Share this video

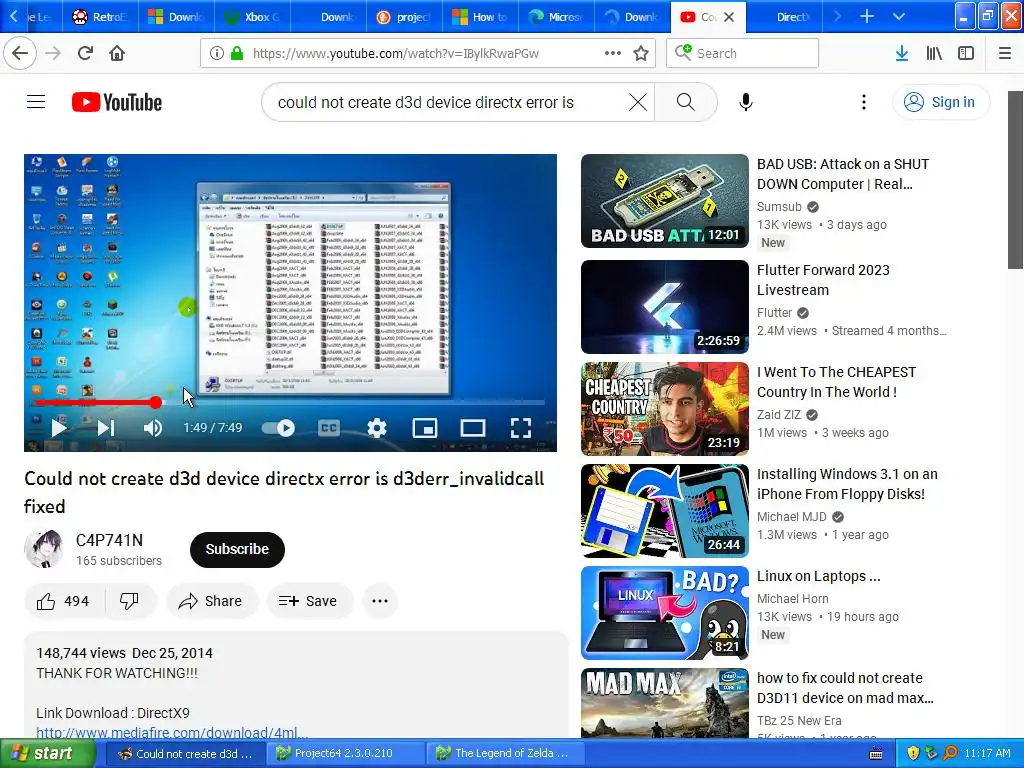[x=212, y=601]
